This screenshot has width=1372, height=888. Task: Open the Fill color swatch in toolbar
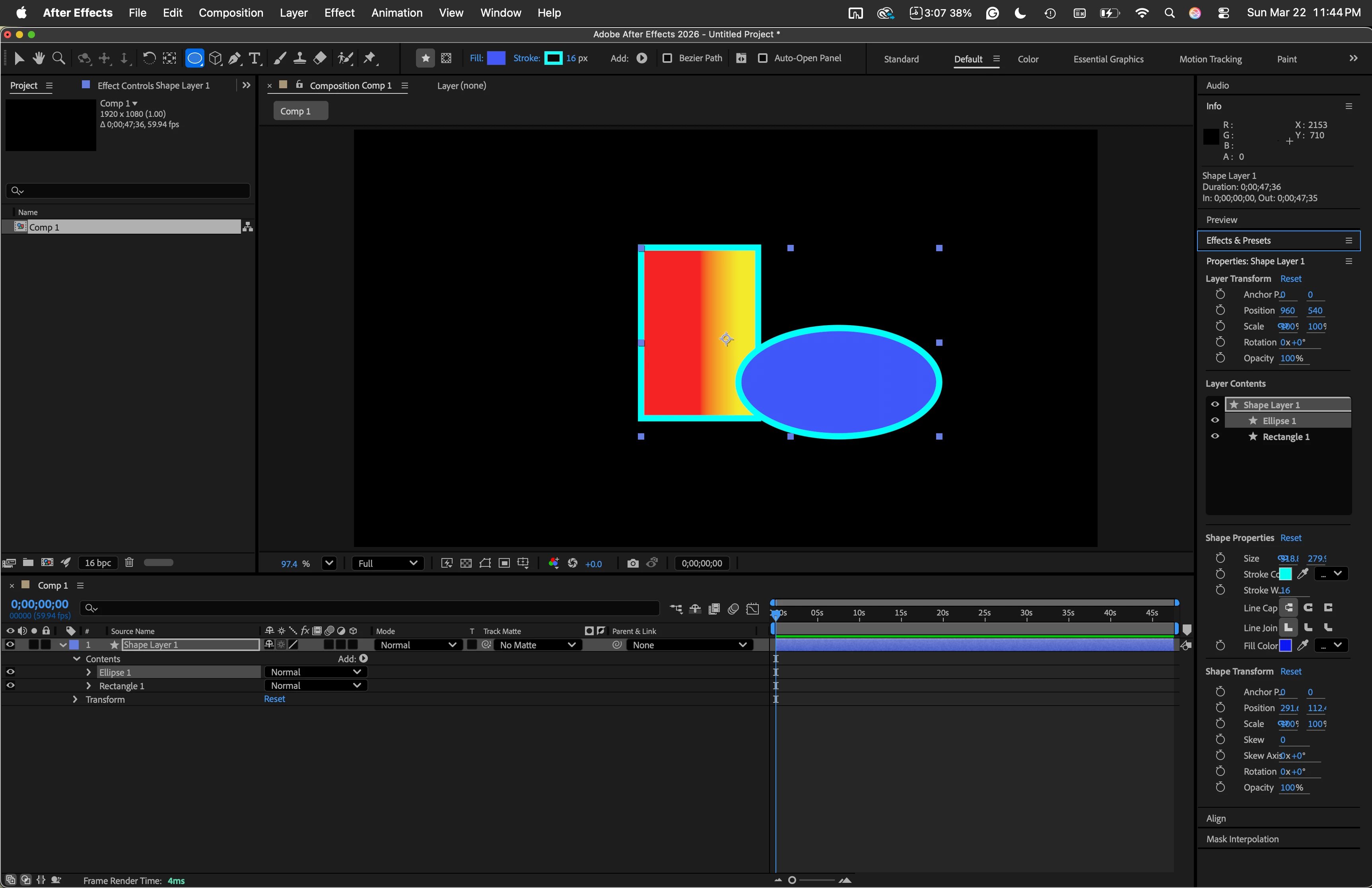pyautogui.click(x=496, y=58)
